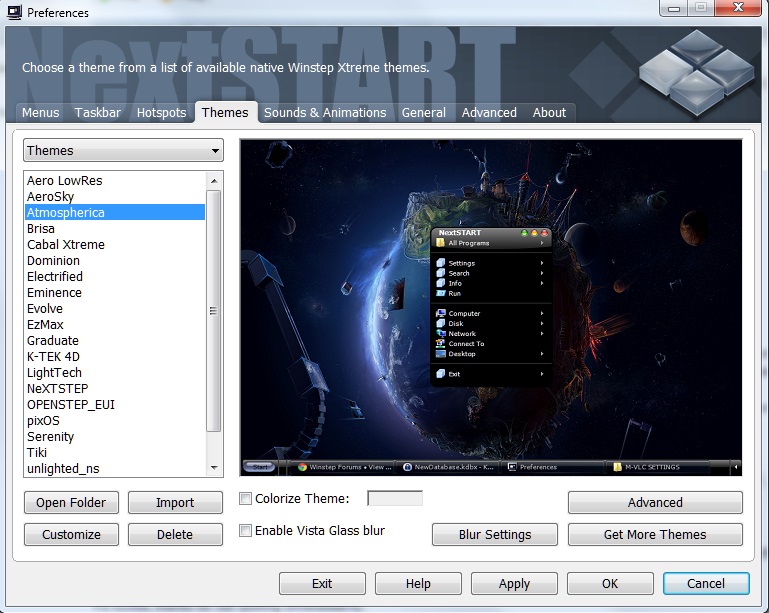Click the theme list scroll-up arrow
Image resolution: width=769 pixels, height=613 pixels.
(x=214, y=180)
